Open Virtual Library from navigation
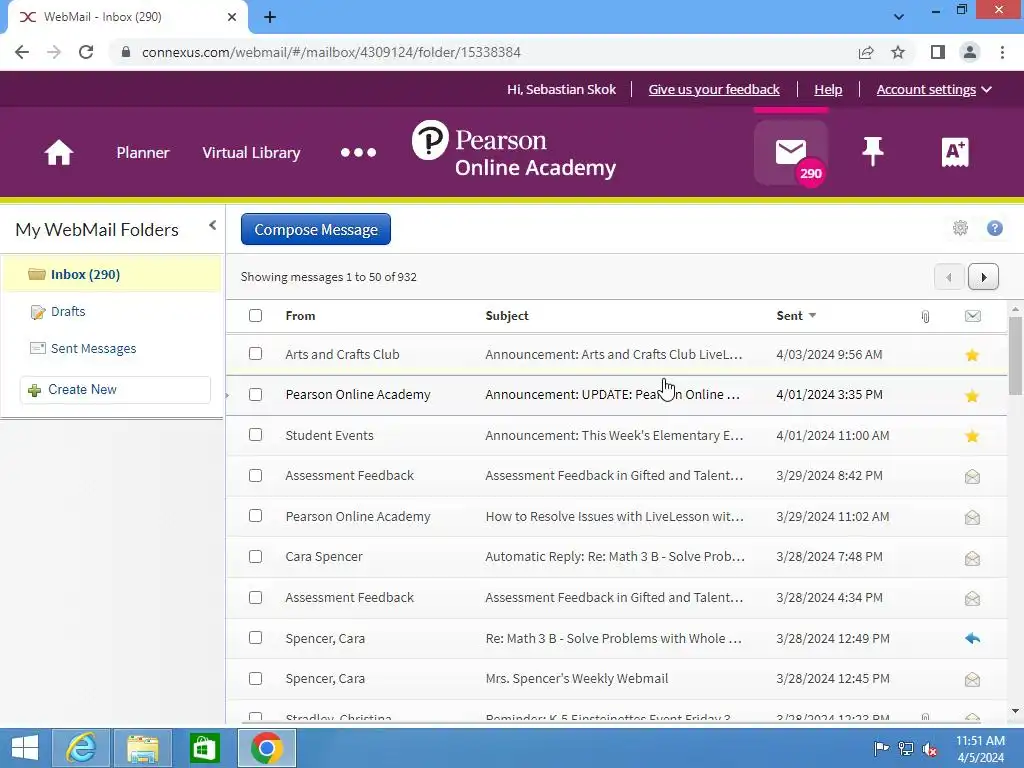The width and height of the screenshot is (1024, 768). click(251, 153)
